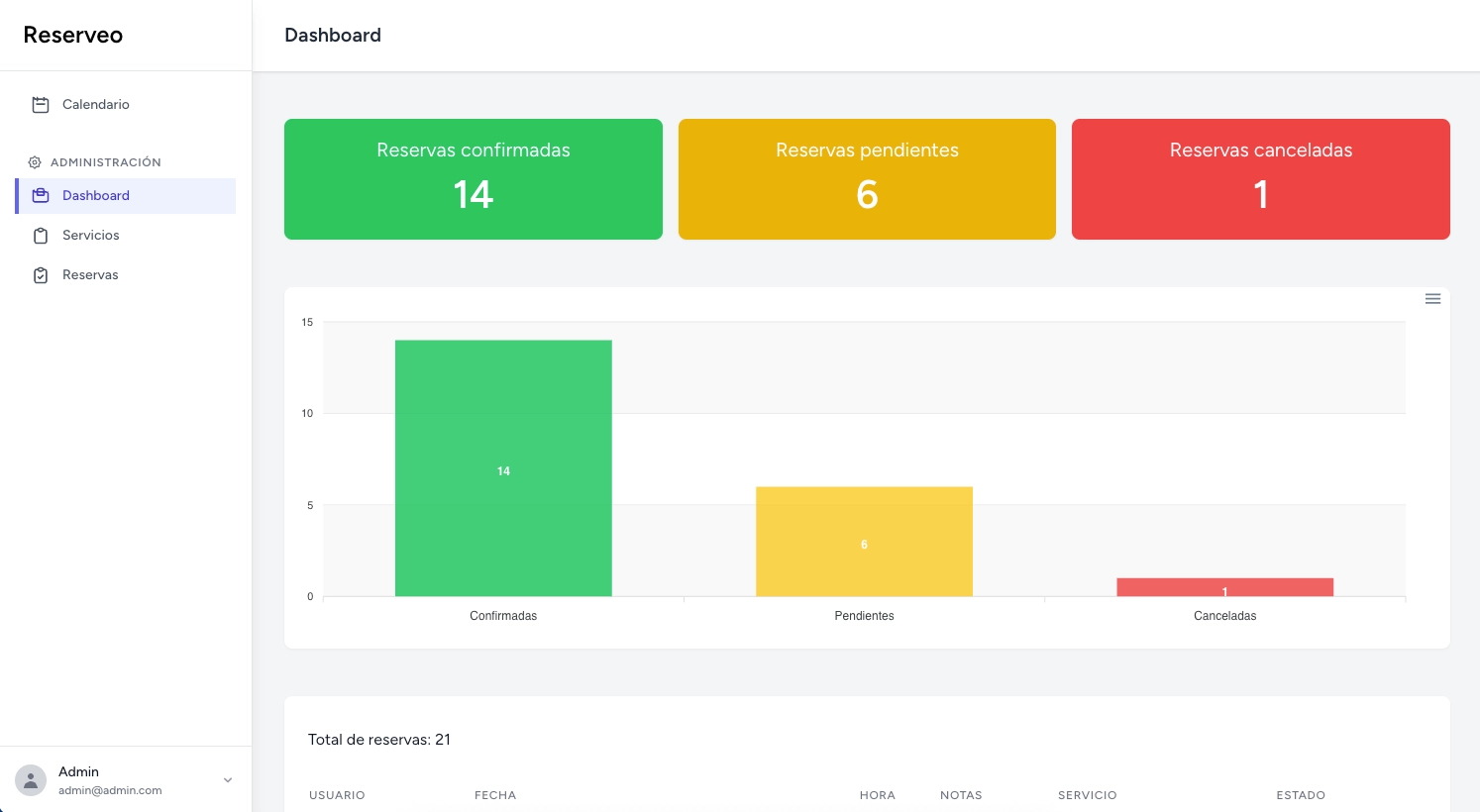Click the Administración gear icon
Screen dimensions: 1480x812
(x=35, y=162)
